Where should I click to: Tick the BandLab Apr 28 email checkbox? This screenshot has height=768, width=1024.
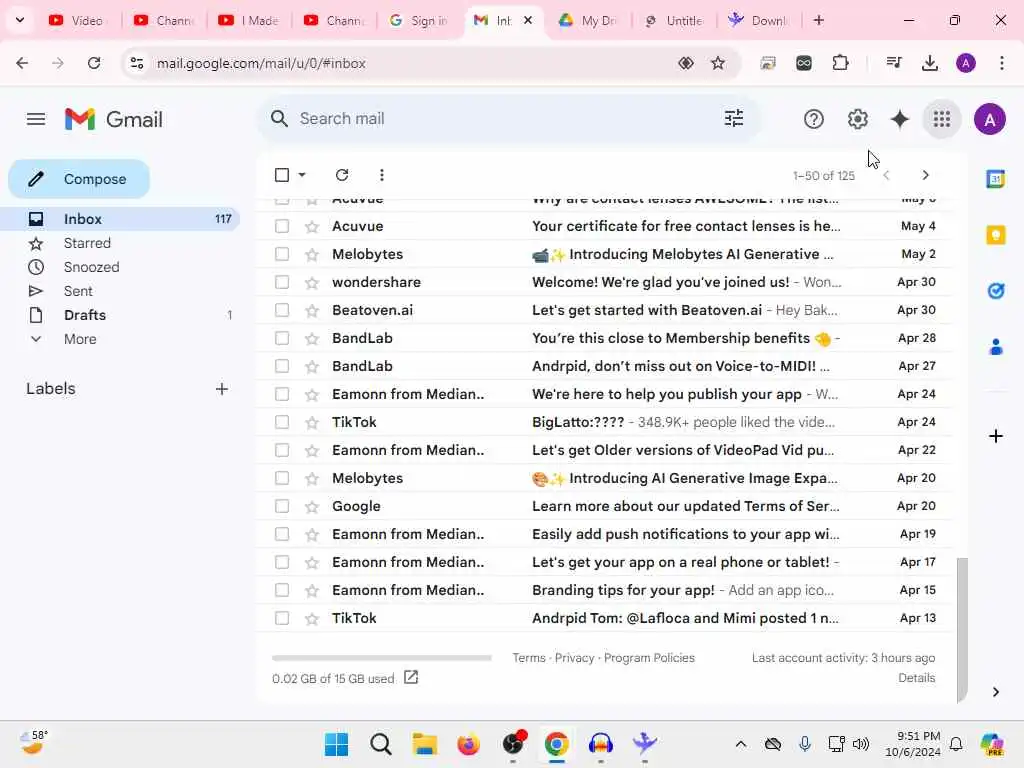pos(281,338)
